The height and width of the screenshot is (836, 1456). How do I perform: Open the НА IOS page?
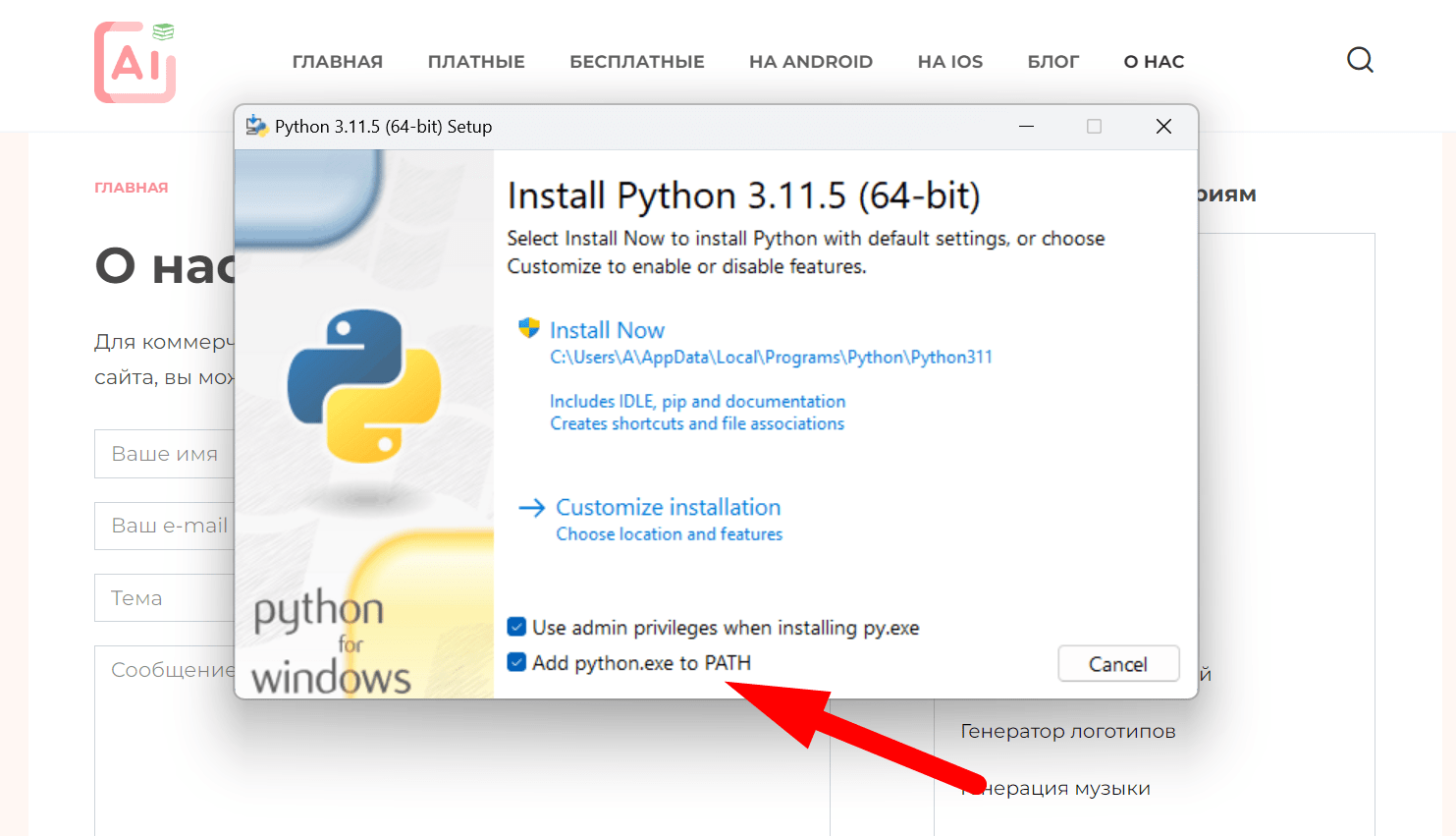pyautogui.click(x=949, y=62)
